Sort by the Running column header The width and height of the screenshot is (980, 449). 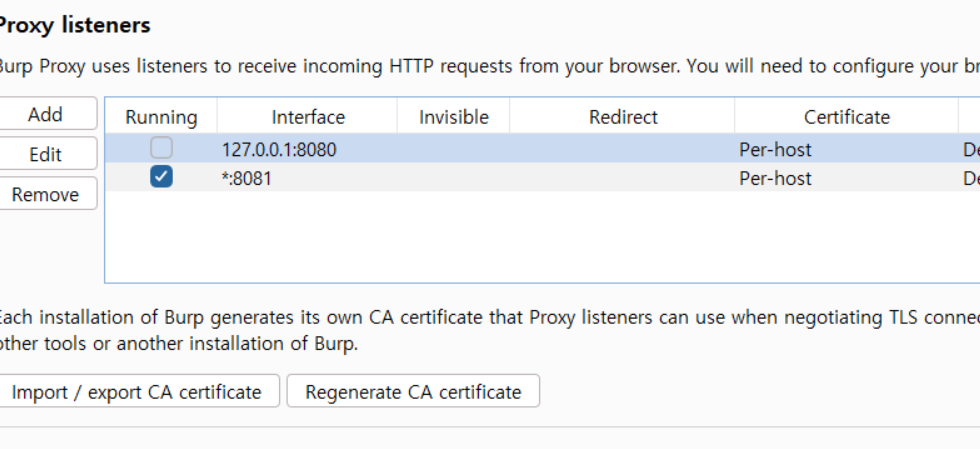coord(161,117)
